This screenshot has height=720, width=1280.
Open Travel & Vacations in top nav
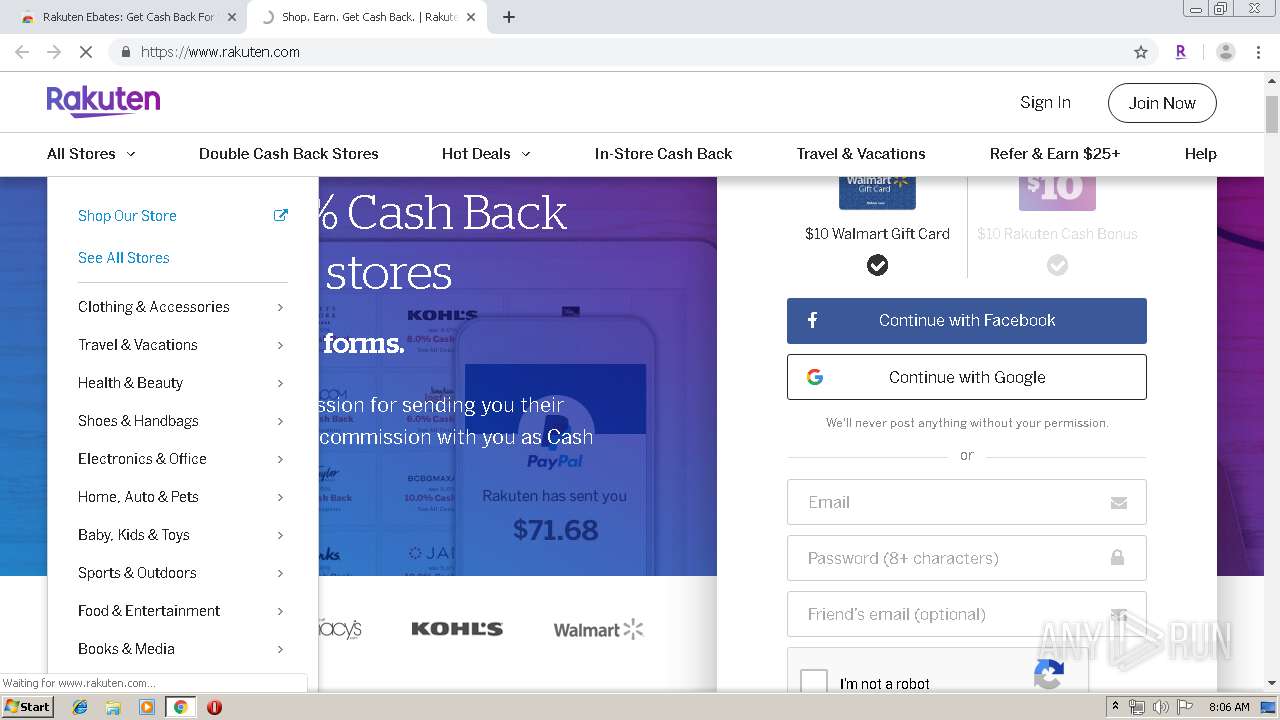coord(861,154)
